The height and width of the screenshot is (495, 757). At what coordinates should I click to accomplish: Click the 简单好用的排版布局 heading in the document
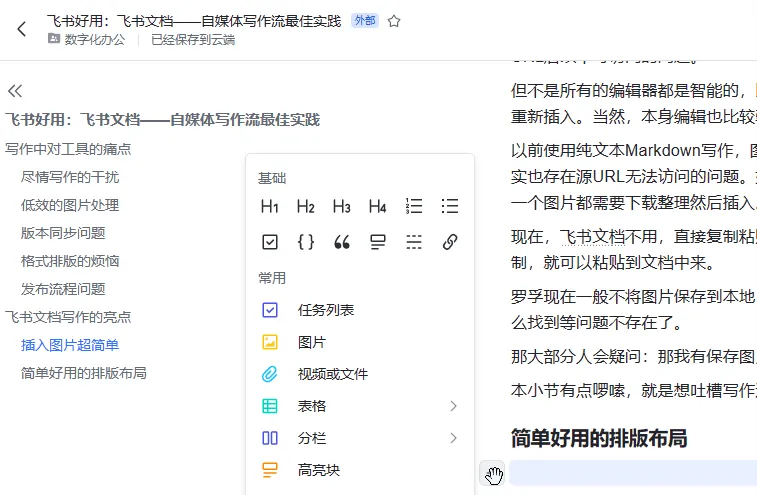(599, 438)
